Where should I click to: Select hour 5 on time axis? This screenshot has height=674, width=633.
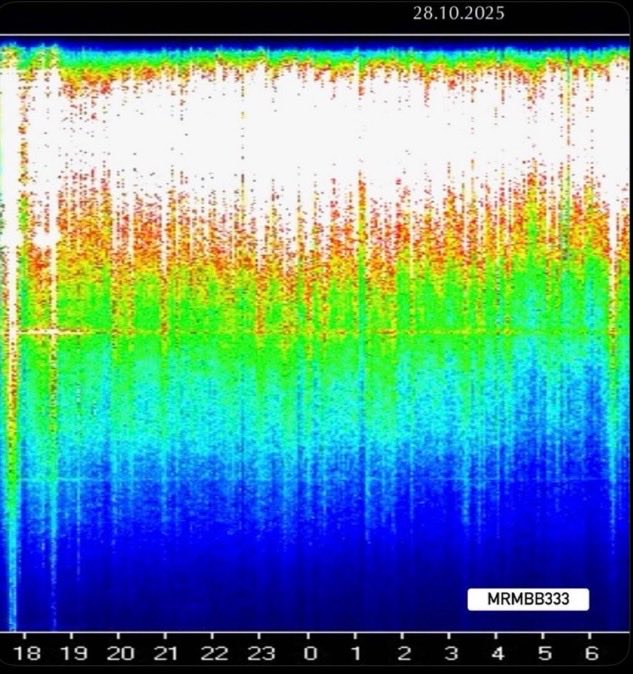tap(544, 653)
